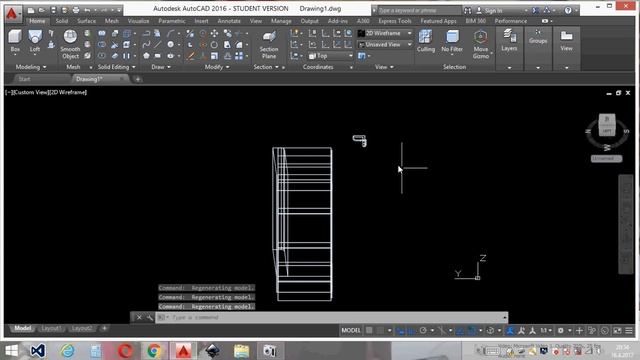
Task: Click the wrench customize icon on command line
Action: [x=149, y=317]
